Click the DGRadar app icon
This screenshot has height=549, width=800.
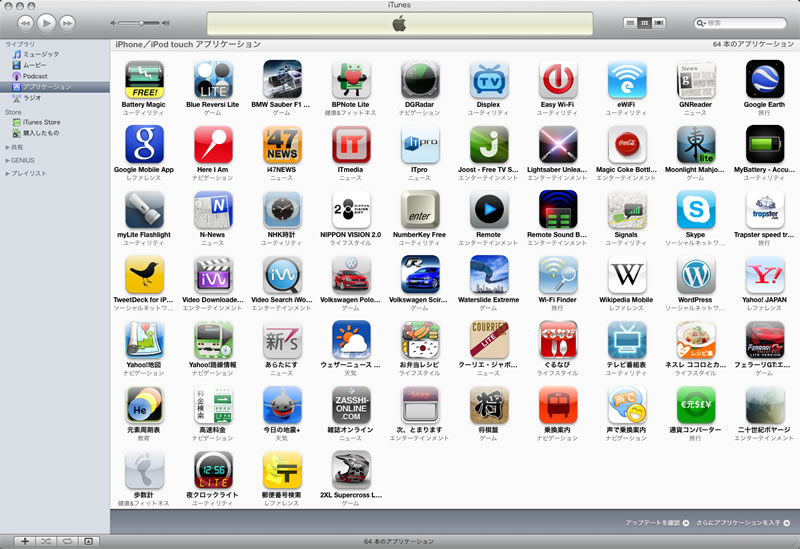(420, 79)
